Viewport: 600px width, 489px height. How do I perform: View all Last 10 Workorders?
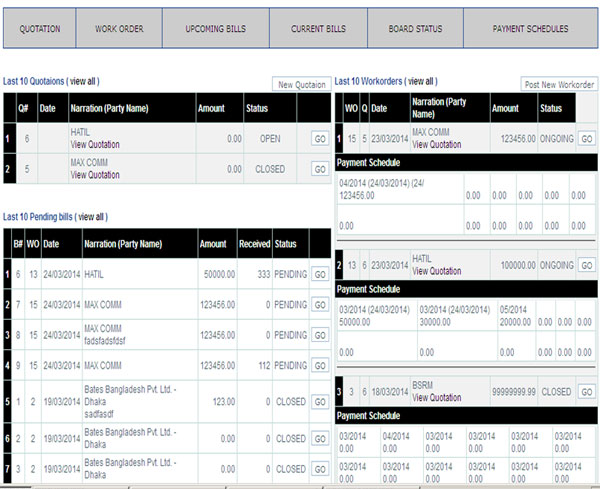pyautogui.click(x=420, y=81)
